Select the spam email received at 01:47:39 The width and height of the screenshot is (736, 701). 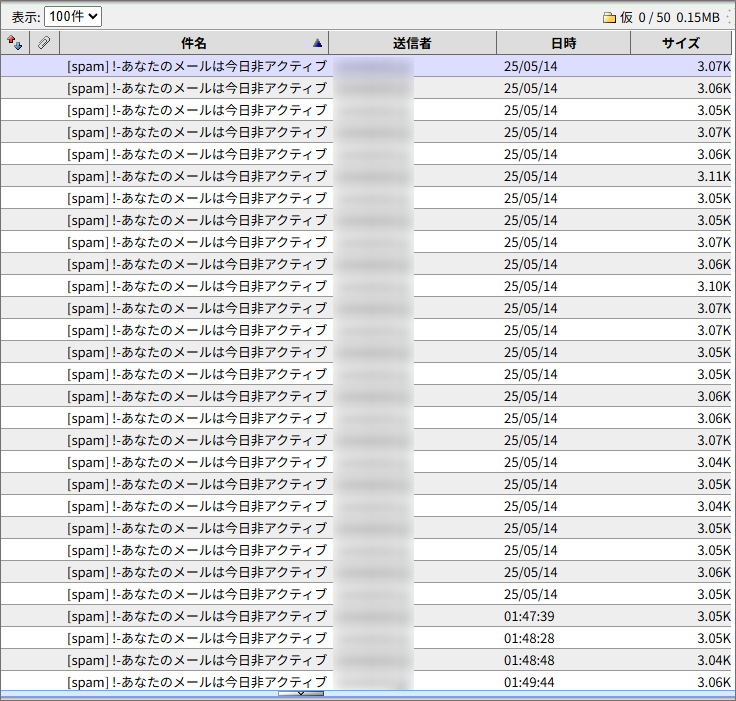(196, 616)
